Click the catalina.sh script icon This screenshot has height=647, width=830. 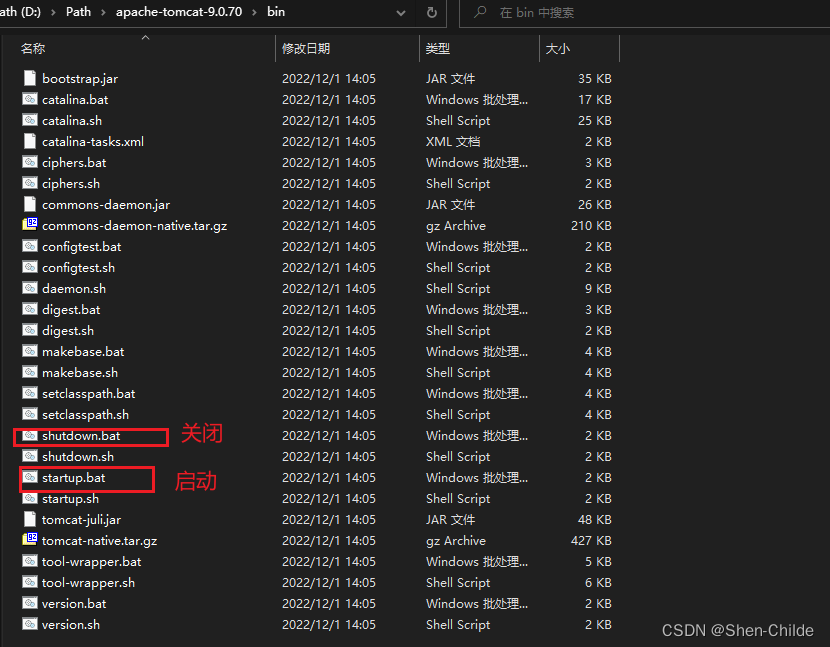tap(30, 120)
